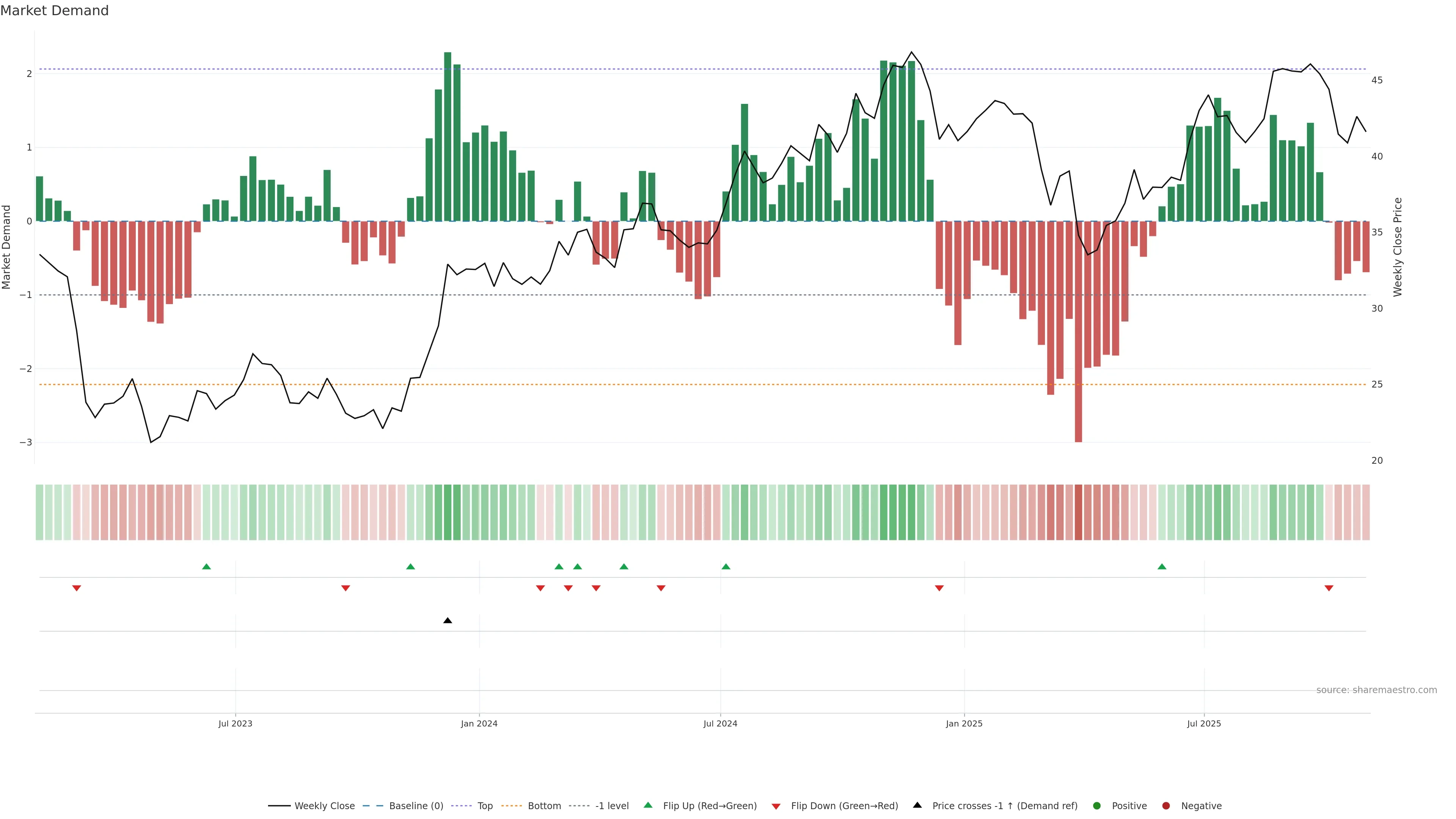Viewport: 1456px width, 819px height.
Task: Click the Price crosses -1 black triangle legend
Action: tap(917, 805)
